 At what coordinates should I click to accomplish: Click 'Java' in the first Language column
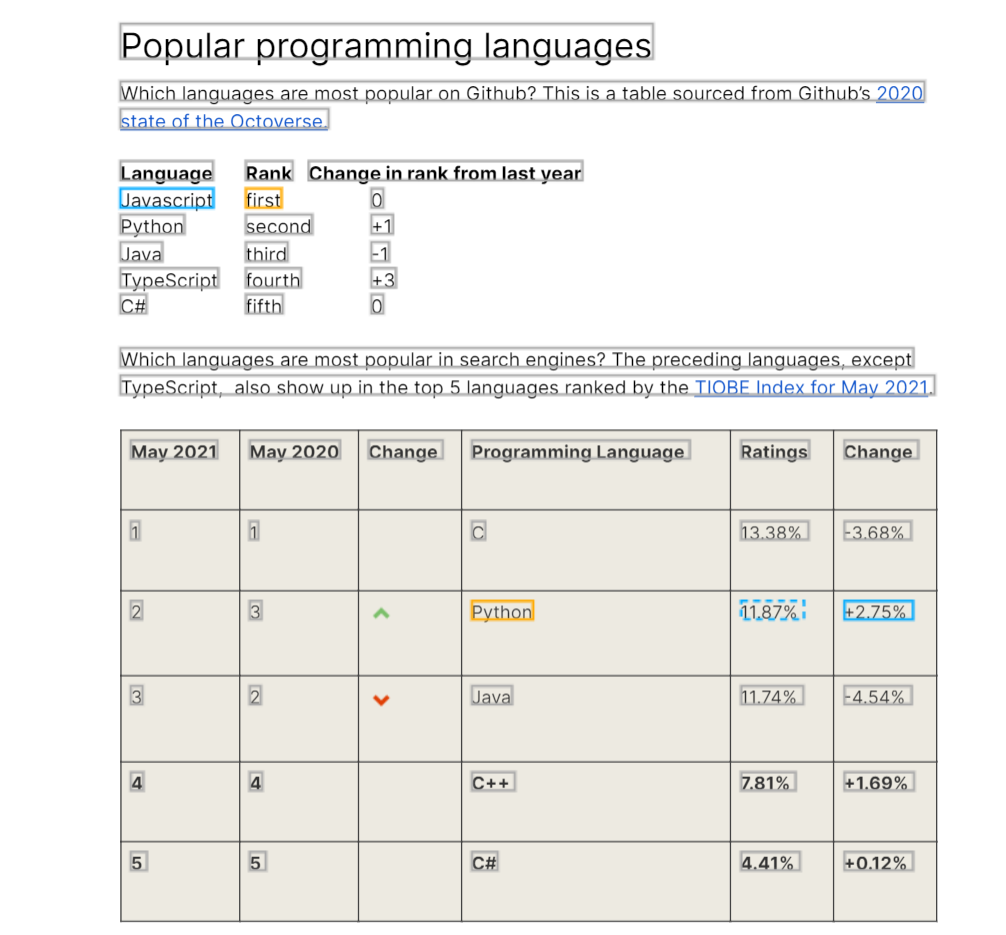[x=141, y=253]
